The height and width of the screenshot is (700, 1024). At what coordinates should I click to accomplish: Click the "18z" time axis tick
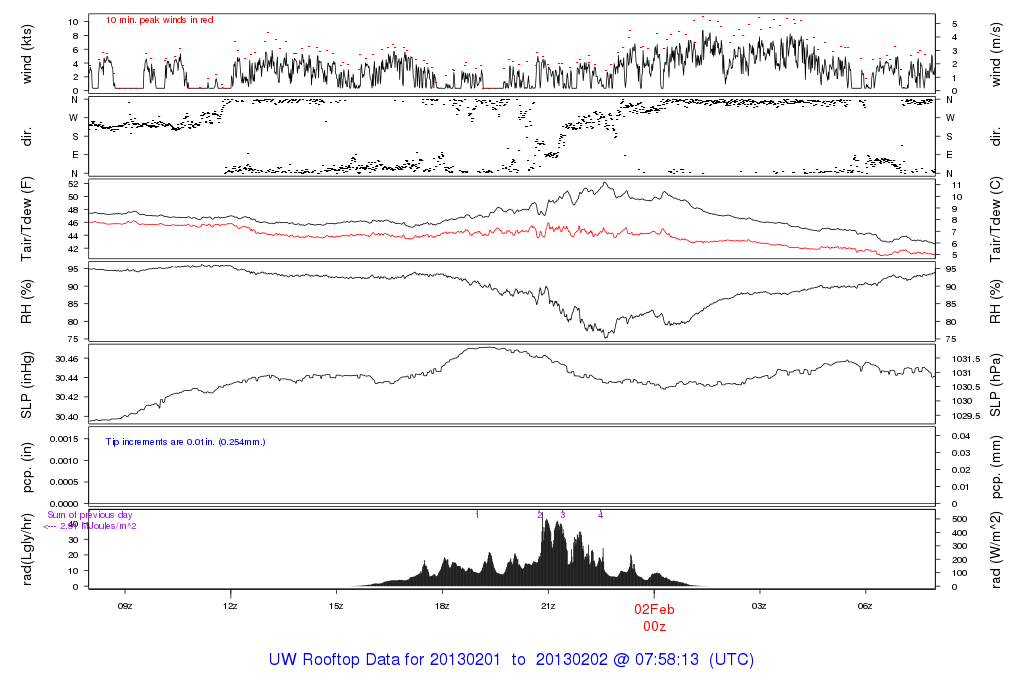(442, 605)
